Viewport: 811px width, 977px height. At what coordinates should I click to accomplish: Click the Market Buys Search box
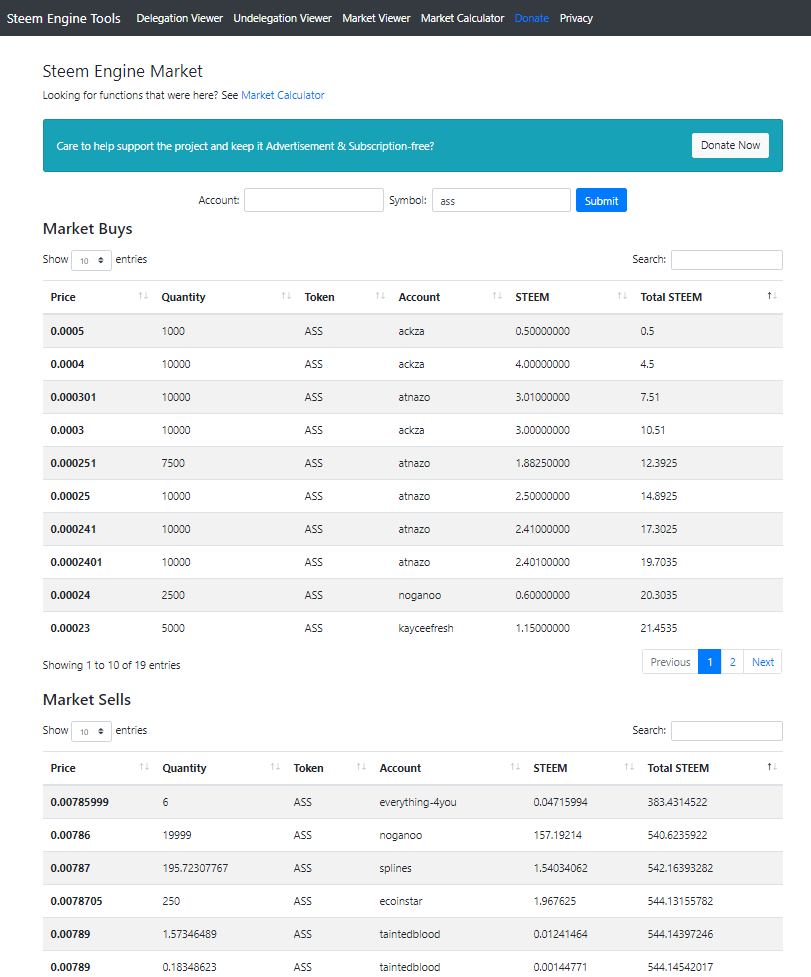(727, 260)
